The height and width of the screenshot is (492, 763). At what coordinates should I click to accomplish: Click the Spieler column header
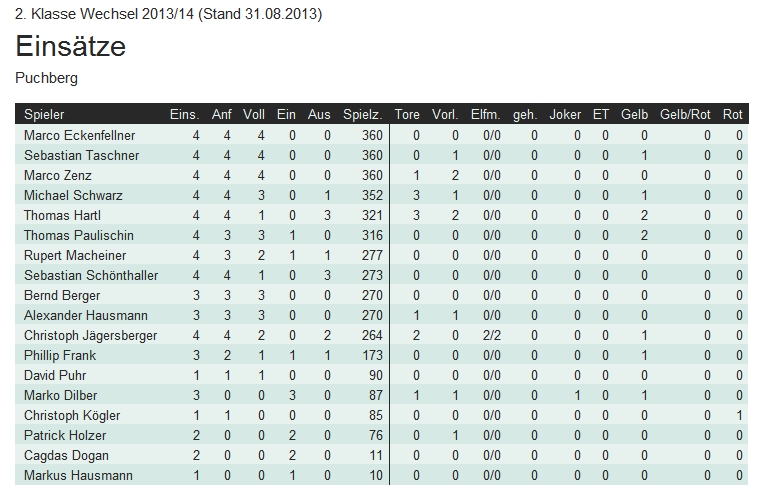(x=44, y=115)
